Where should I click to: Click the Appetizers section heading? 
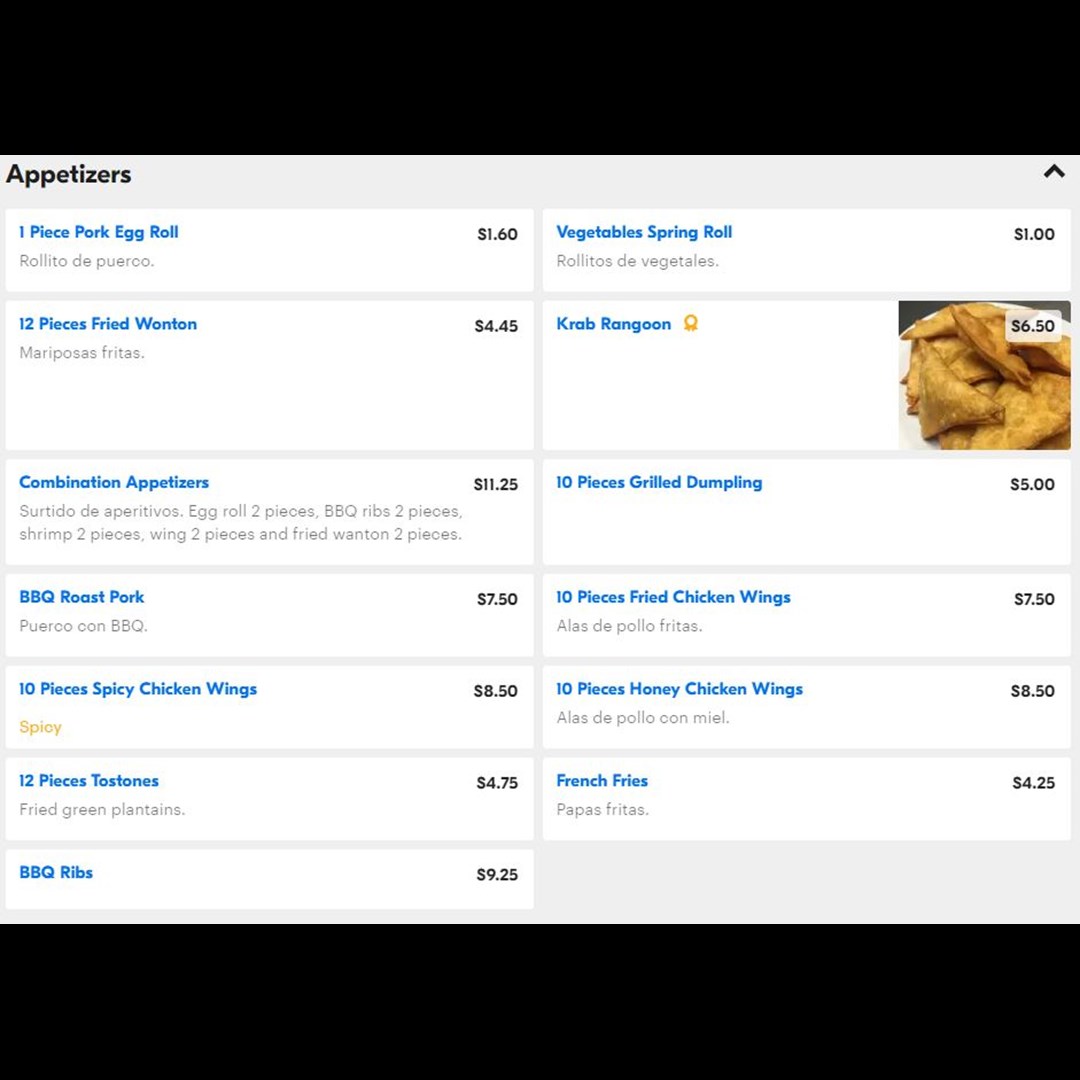68,174
